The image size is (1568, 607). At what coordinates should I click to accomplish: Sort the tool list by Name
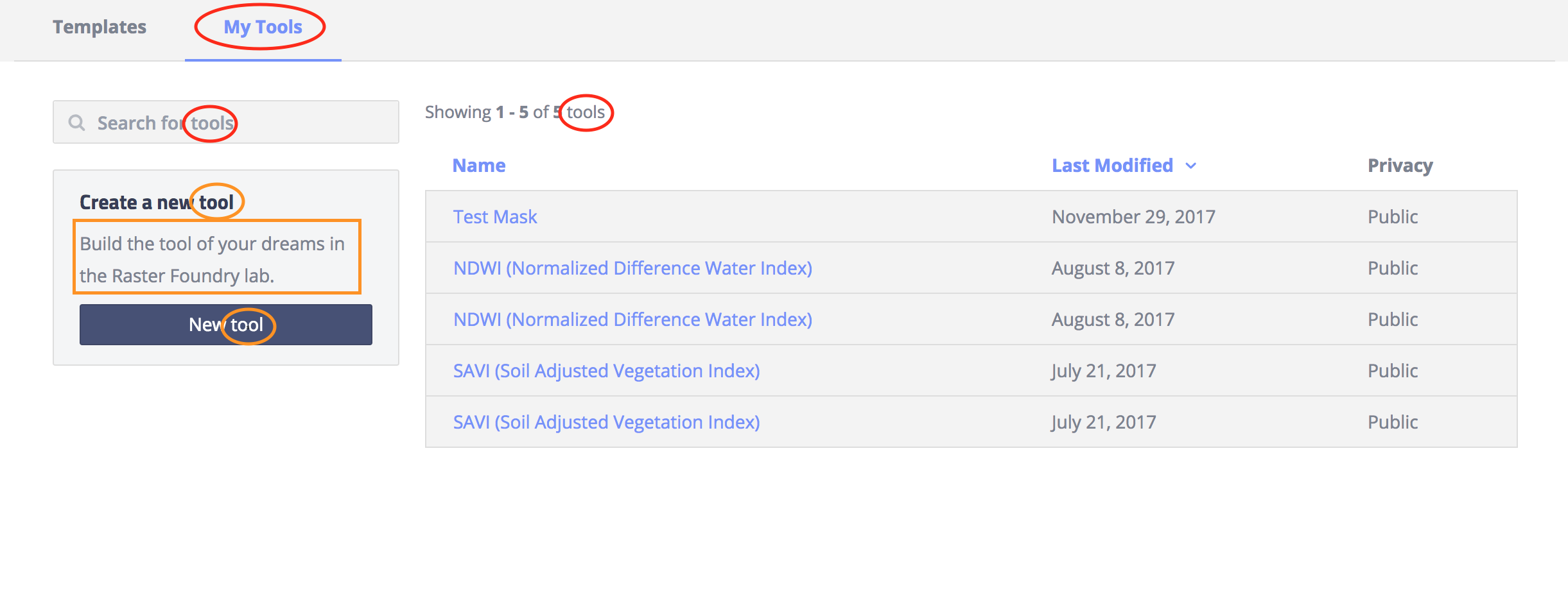pyautogui.click(x=478, y=166)
